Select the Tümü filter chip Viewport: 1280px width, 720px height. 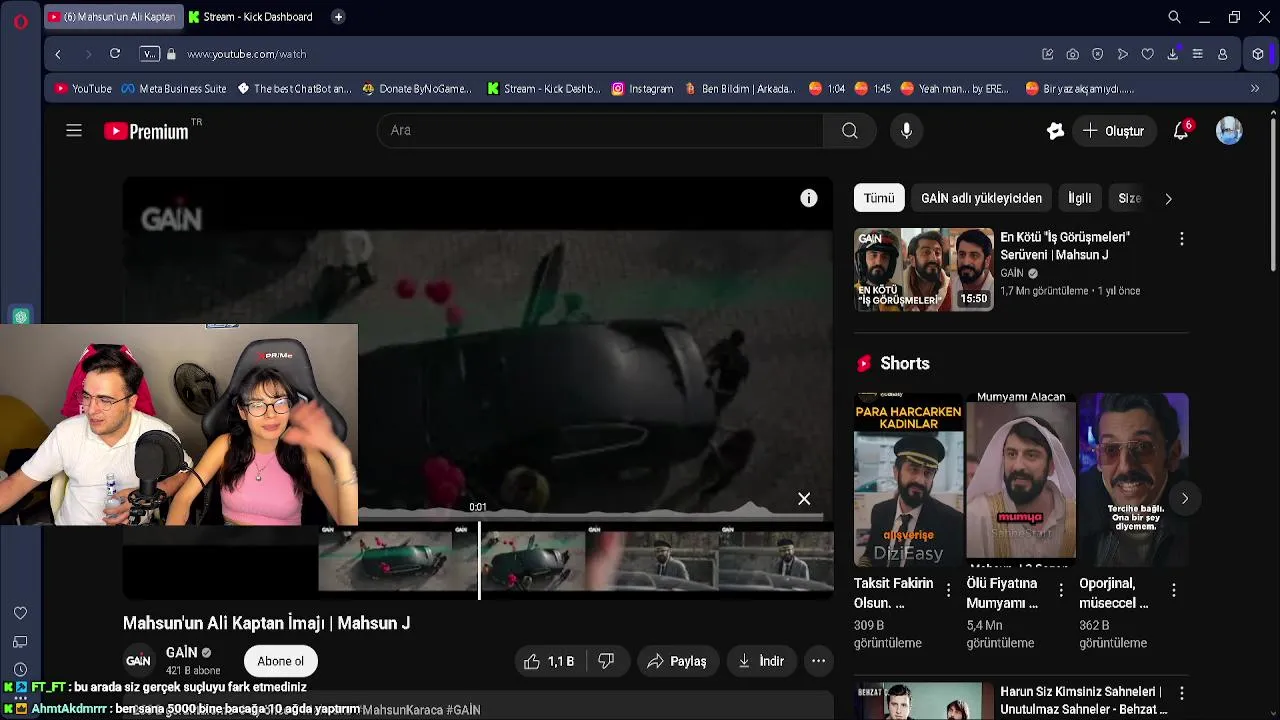click(879, 198)
